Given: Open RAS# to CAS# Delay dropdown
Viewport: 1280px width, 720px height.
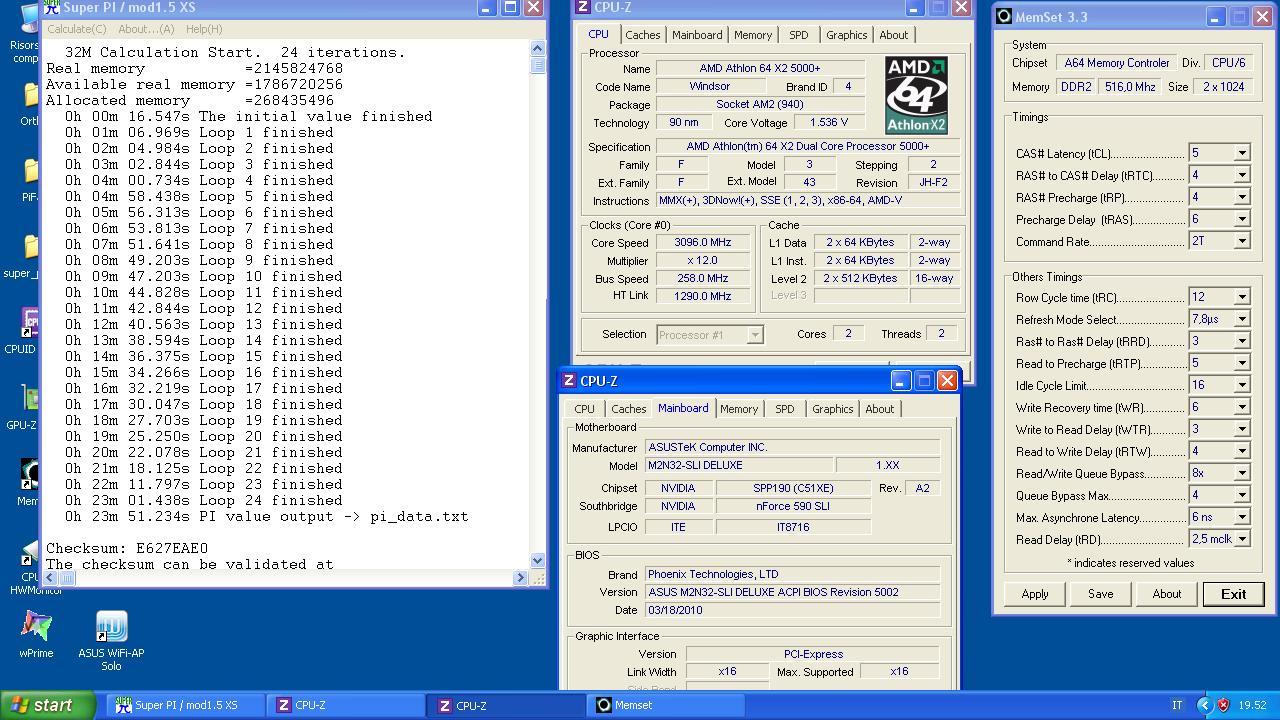Looking at the screenshot, I should click(1241, 176).
